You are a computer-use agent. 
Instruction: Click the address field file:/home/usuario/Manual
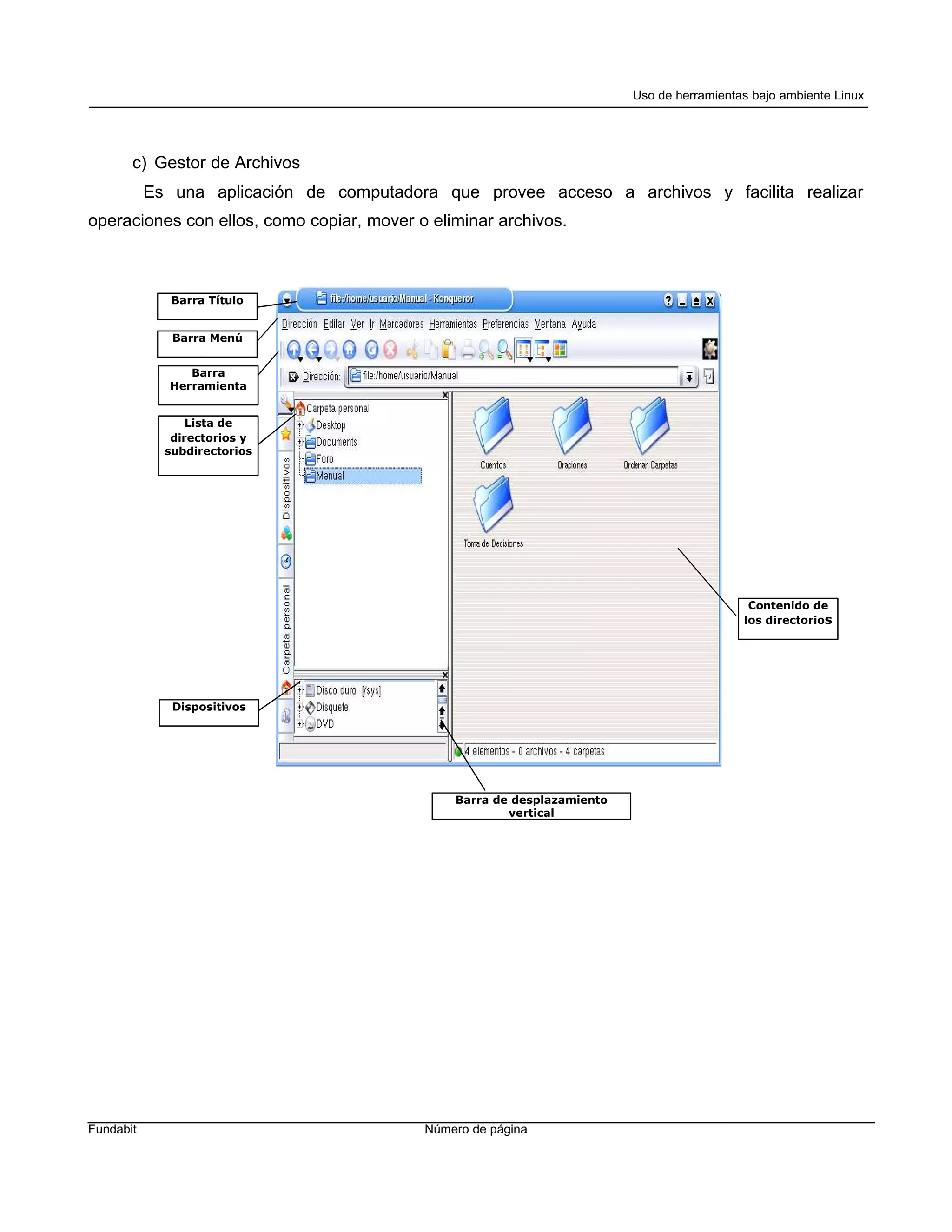(513, 376)
